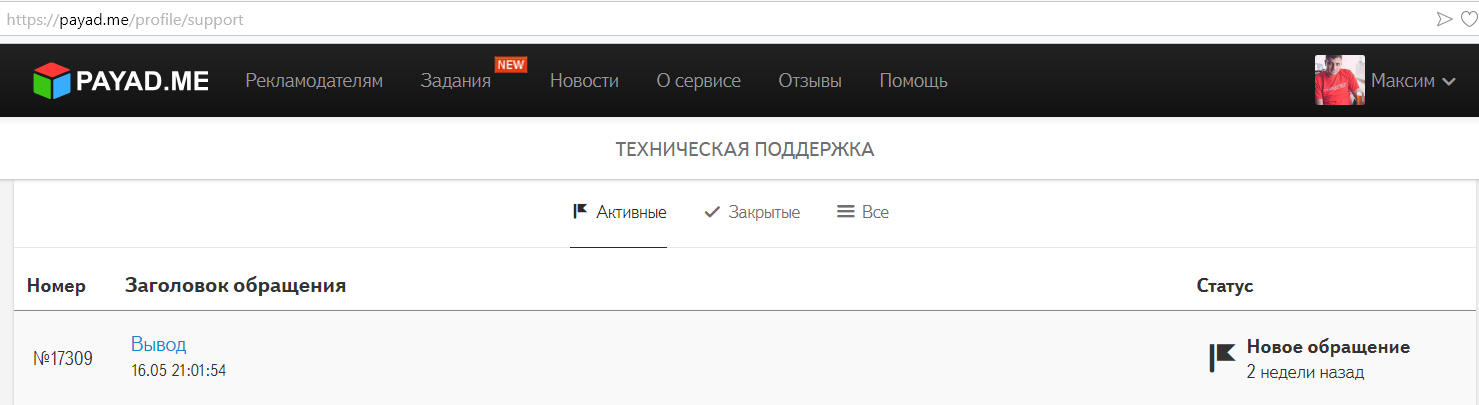Viewport: 1479px width, 405px height.
Task: Click the flag icon on Активные tab
Action: click(x=579, y=211)
